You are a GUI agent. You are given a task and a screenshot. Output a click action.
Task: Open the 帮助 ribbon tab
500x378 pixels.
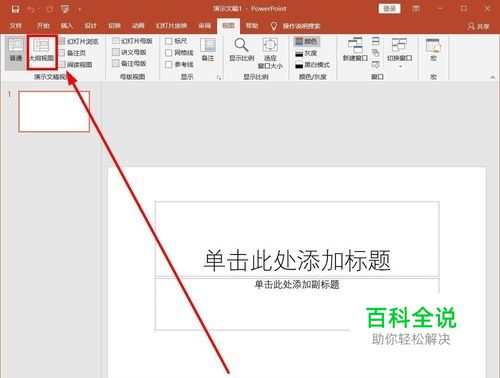click(252, 26)
